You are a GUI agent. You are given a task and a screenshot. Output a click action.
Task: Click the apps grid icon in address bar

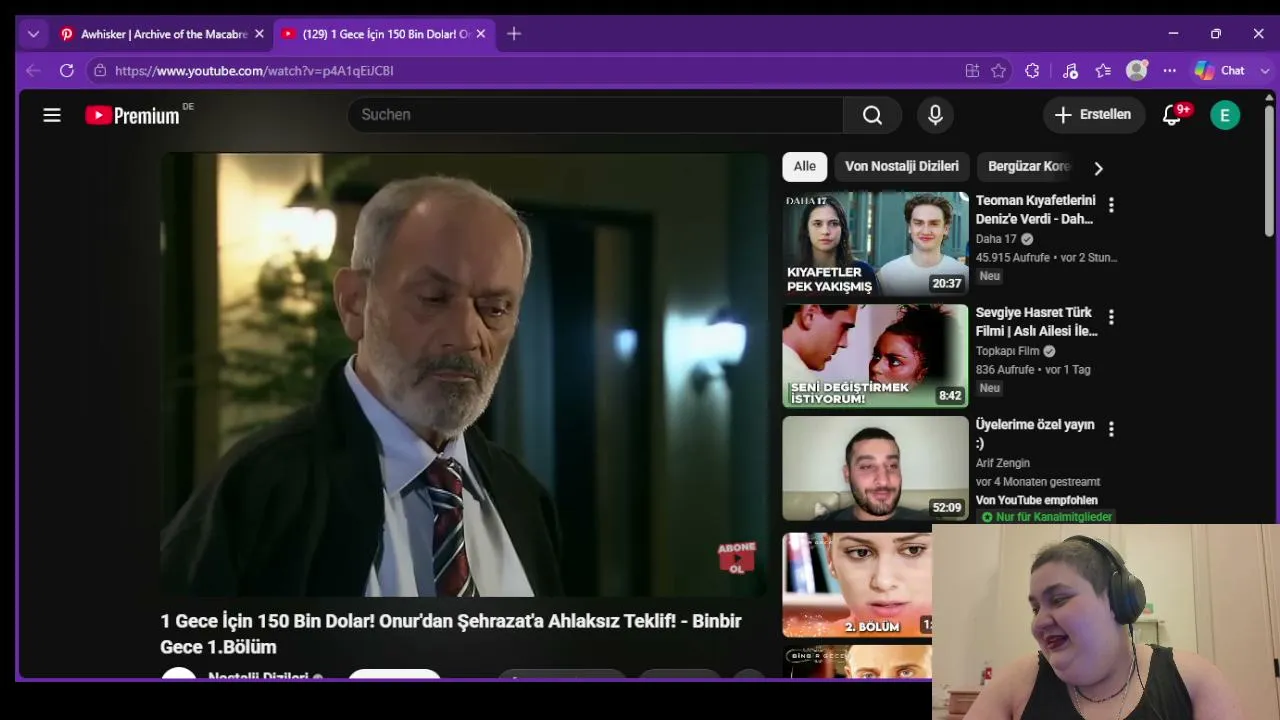click(972, 71)
